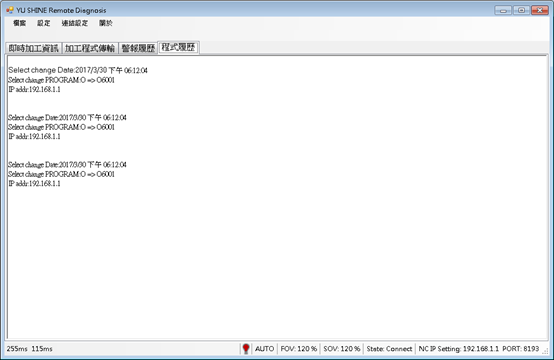Open the 連結設定 menu
The height and width of the screenshot is (360, 554).
[x=75, y=23]
